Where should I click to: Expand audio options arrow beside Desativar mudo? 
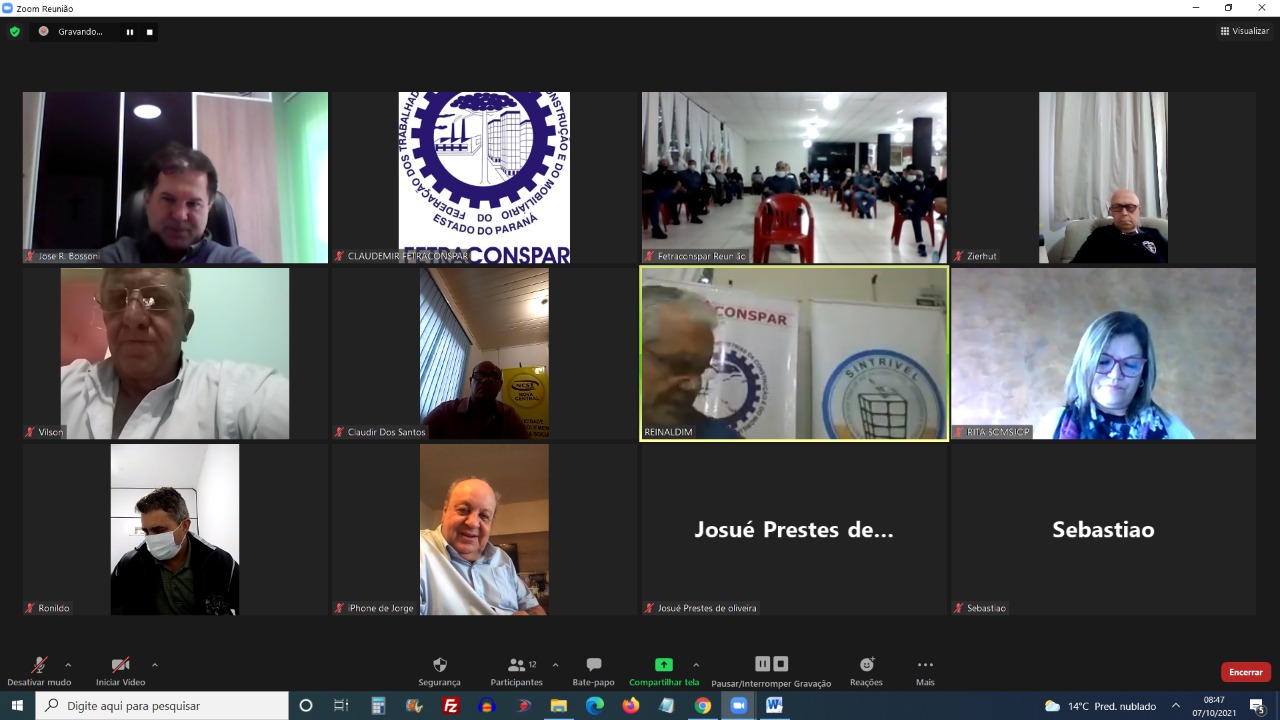point(68,664)
